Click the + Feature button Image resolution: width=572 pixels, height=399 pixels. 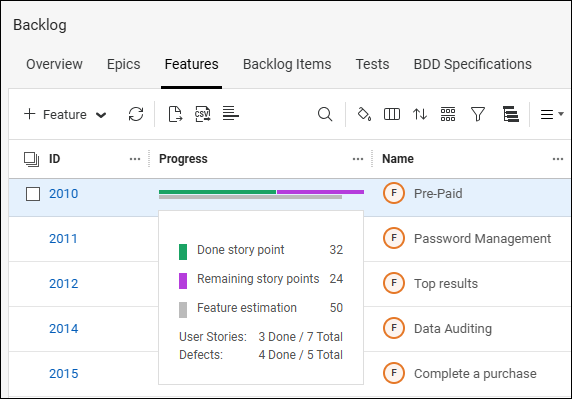pos(55,115)
